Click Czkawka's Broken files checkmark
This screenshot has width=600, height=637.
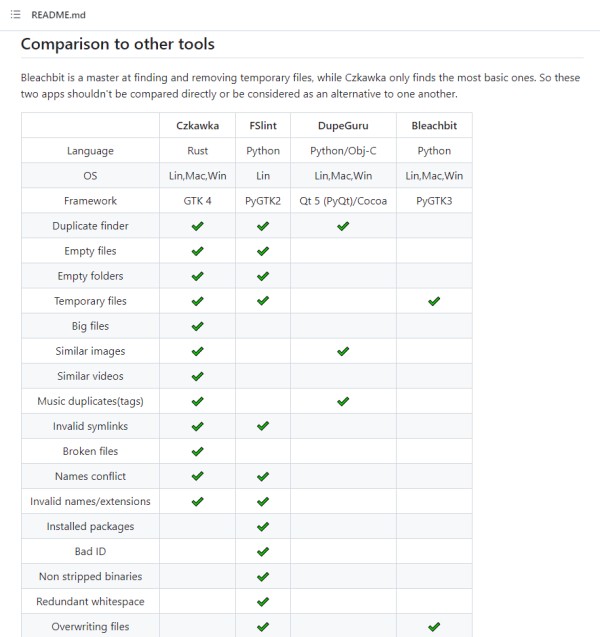pos(197,451)
